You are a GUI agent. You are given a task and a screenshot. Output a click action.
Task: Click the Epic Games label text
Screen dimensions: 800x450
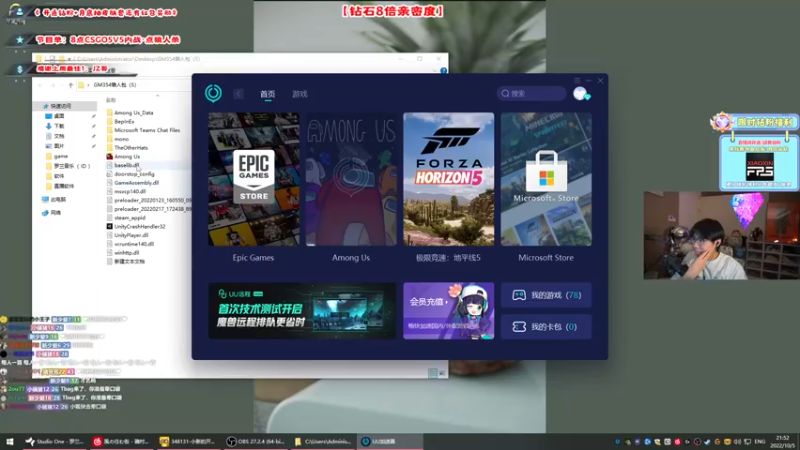pos(253,258)
